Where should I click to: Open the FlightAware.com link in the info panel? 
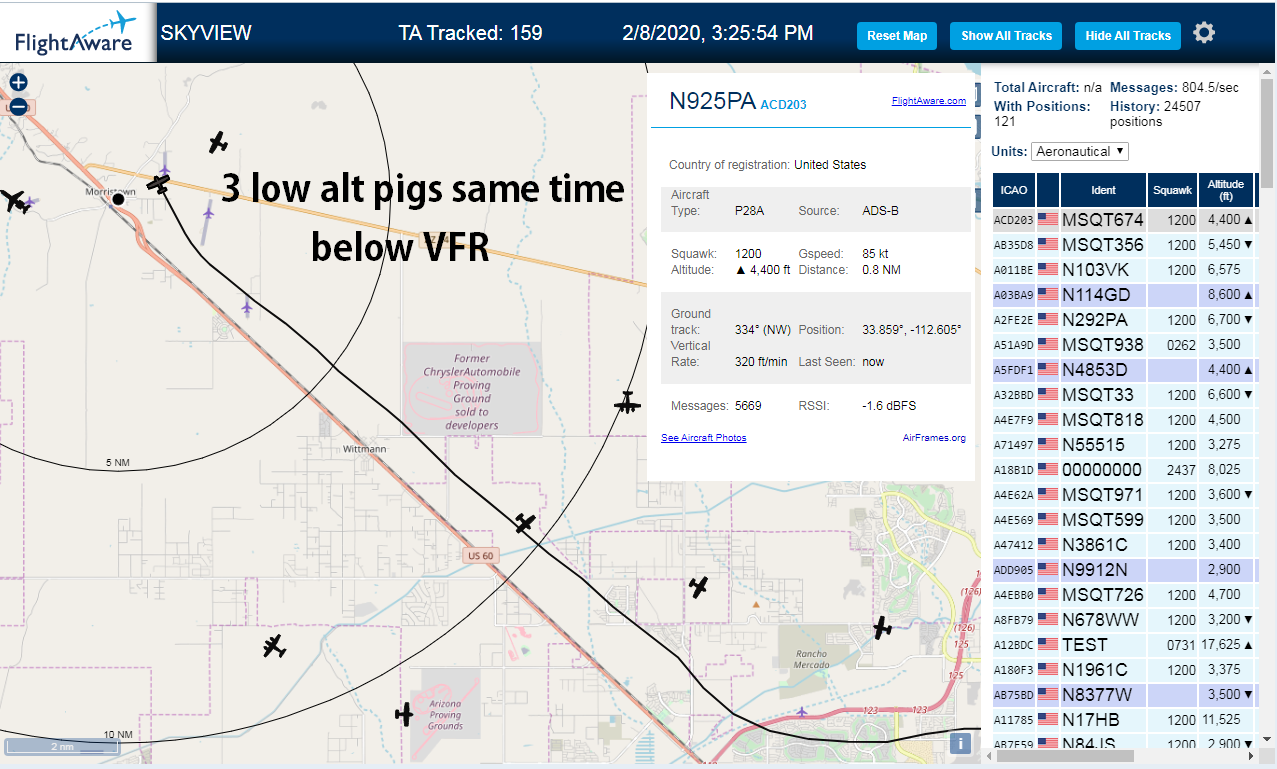click(x=928, y=100)
